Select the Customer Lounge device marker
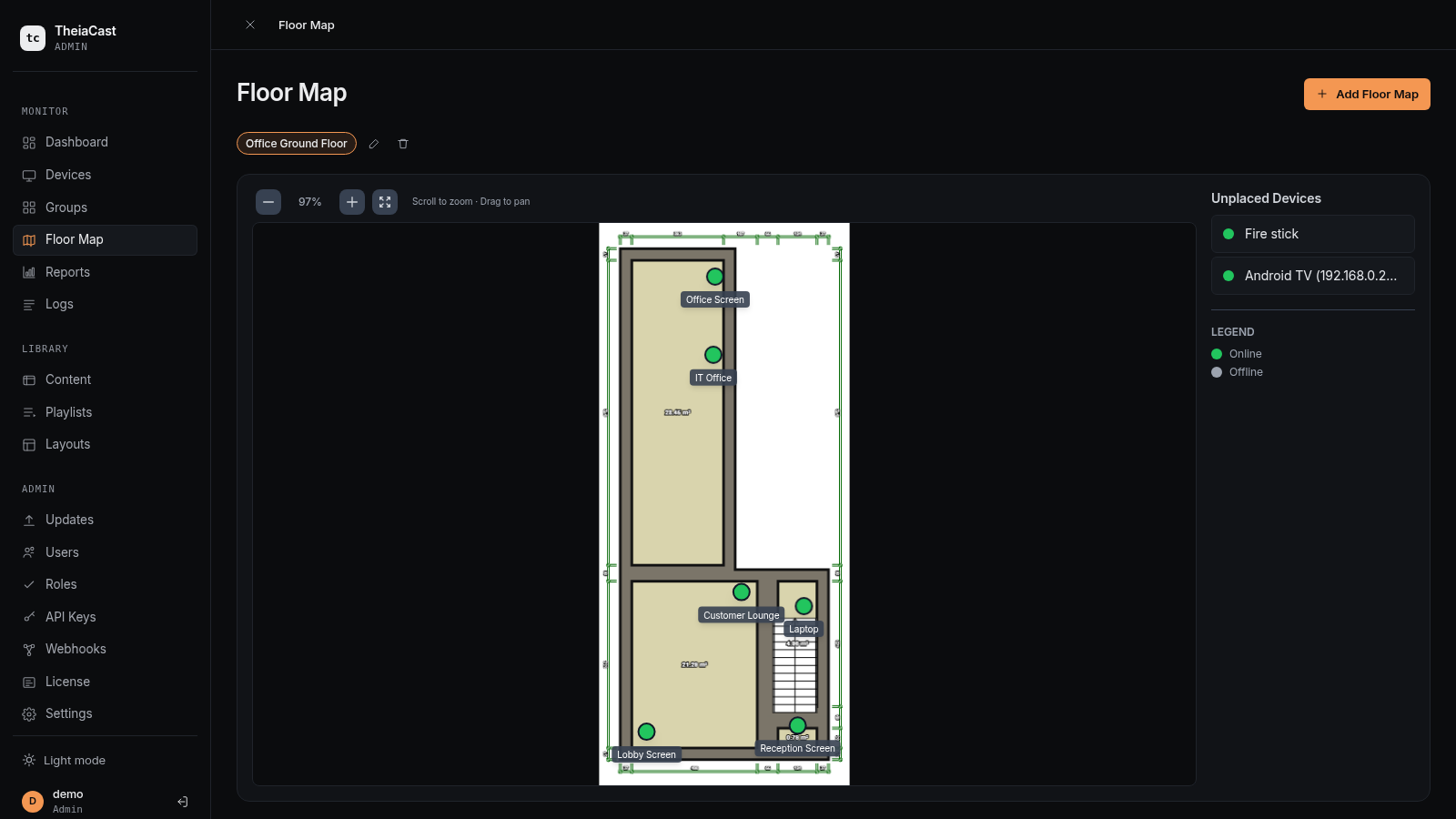This screenshot has height=819, width=1456. pos(742,592)
